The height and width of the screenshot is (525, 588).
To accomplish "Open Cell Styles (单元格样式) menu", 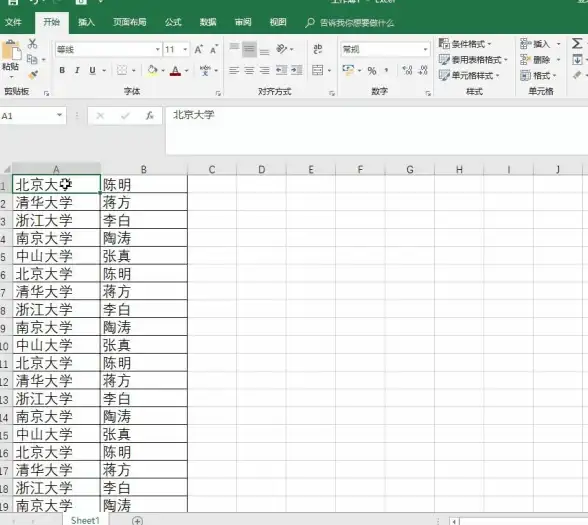I will tap(470, 75).
